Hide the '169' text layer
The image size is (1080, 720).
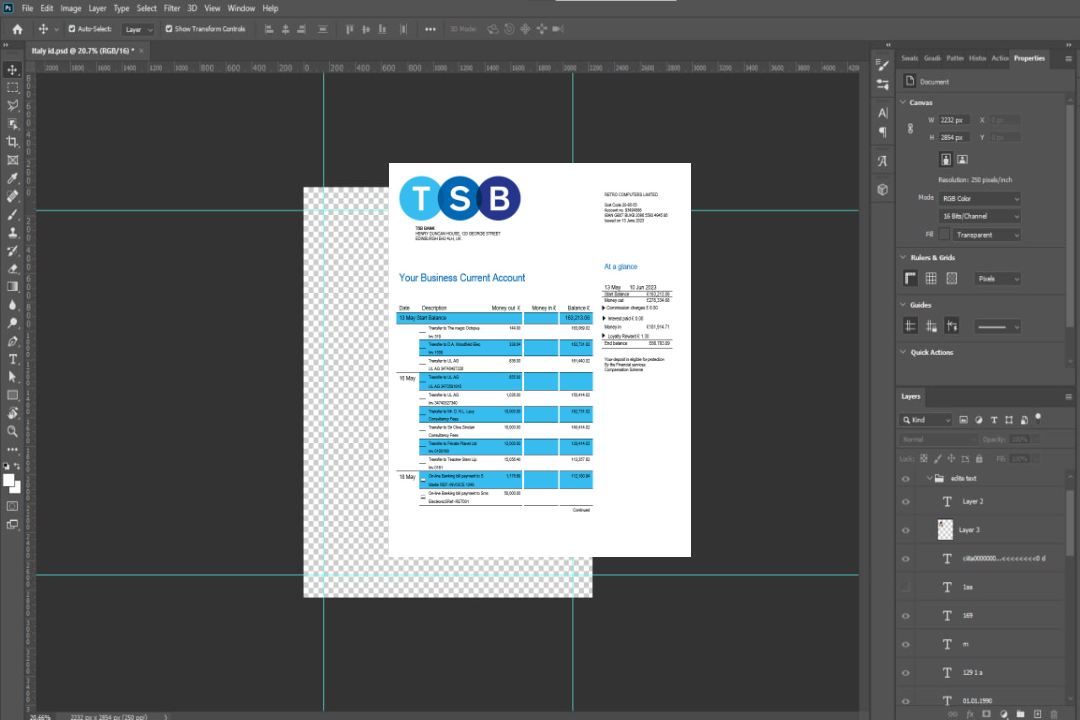coord(906,616)
